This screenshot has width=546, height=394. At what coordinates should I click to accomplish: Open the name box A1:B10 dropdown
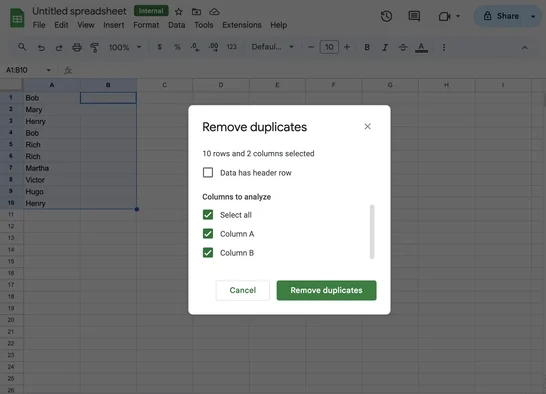click(x=48, y=70)
